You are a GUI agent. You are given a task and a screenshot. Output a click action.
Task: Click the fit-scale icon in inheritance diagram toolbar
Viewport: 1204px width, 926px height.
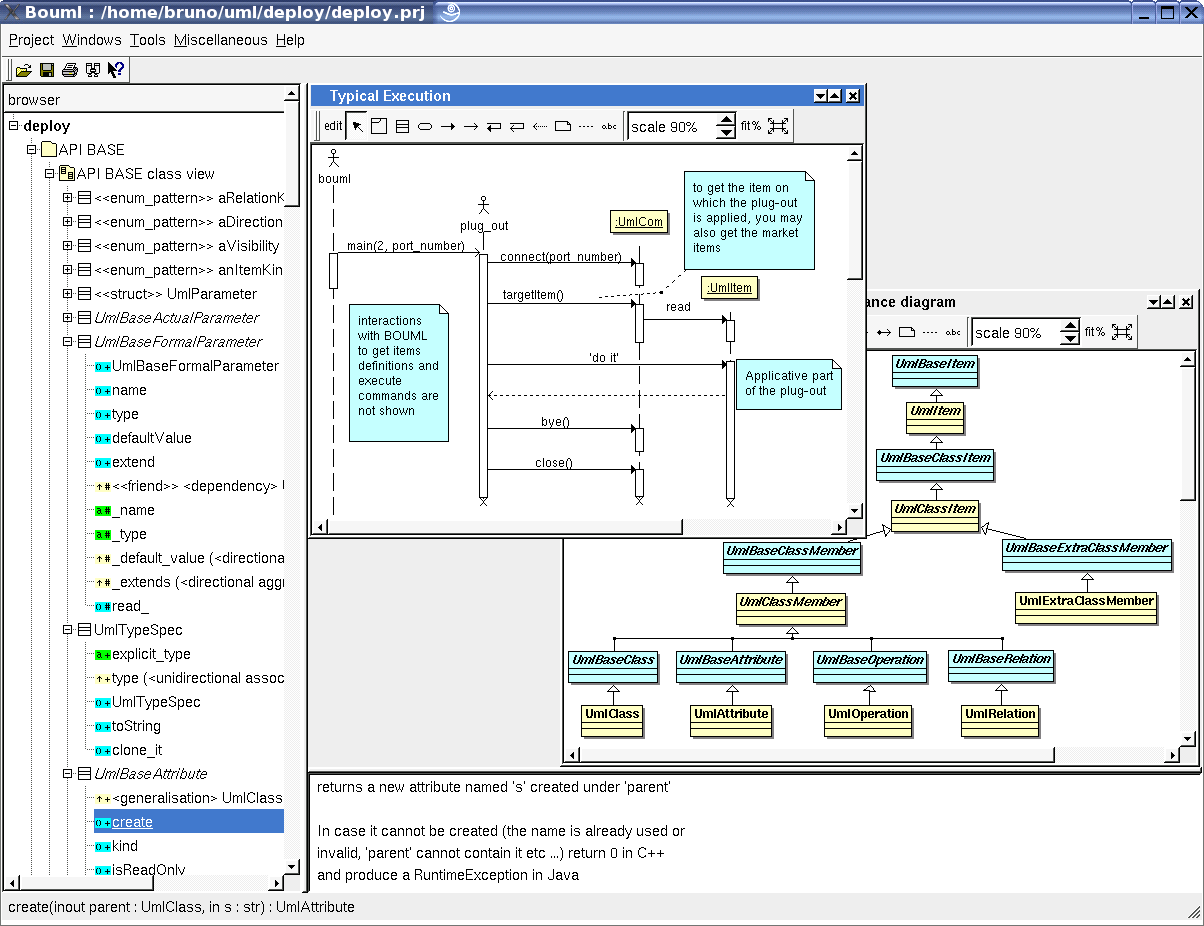[1122, 333]
